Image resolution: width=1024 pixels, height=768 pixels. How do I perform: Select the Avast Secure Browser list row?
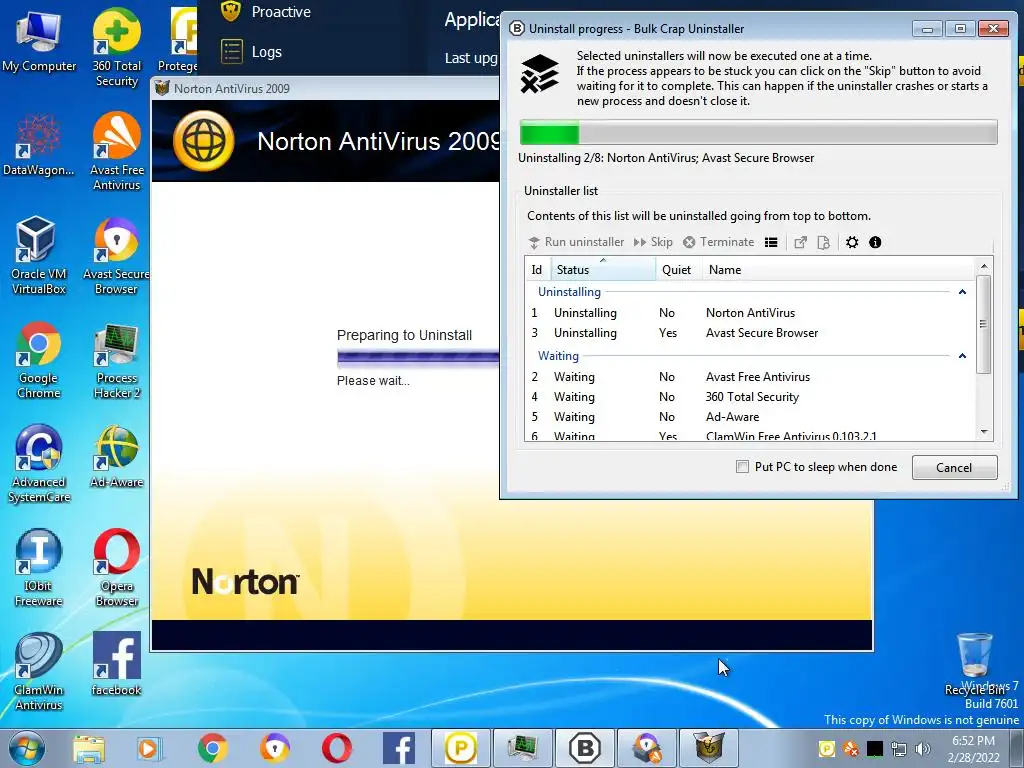tap(750, 332)
